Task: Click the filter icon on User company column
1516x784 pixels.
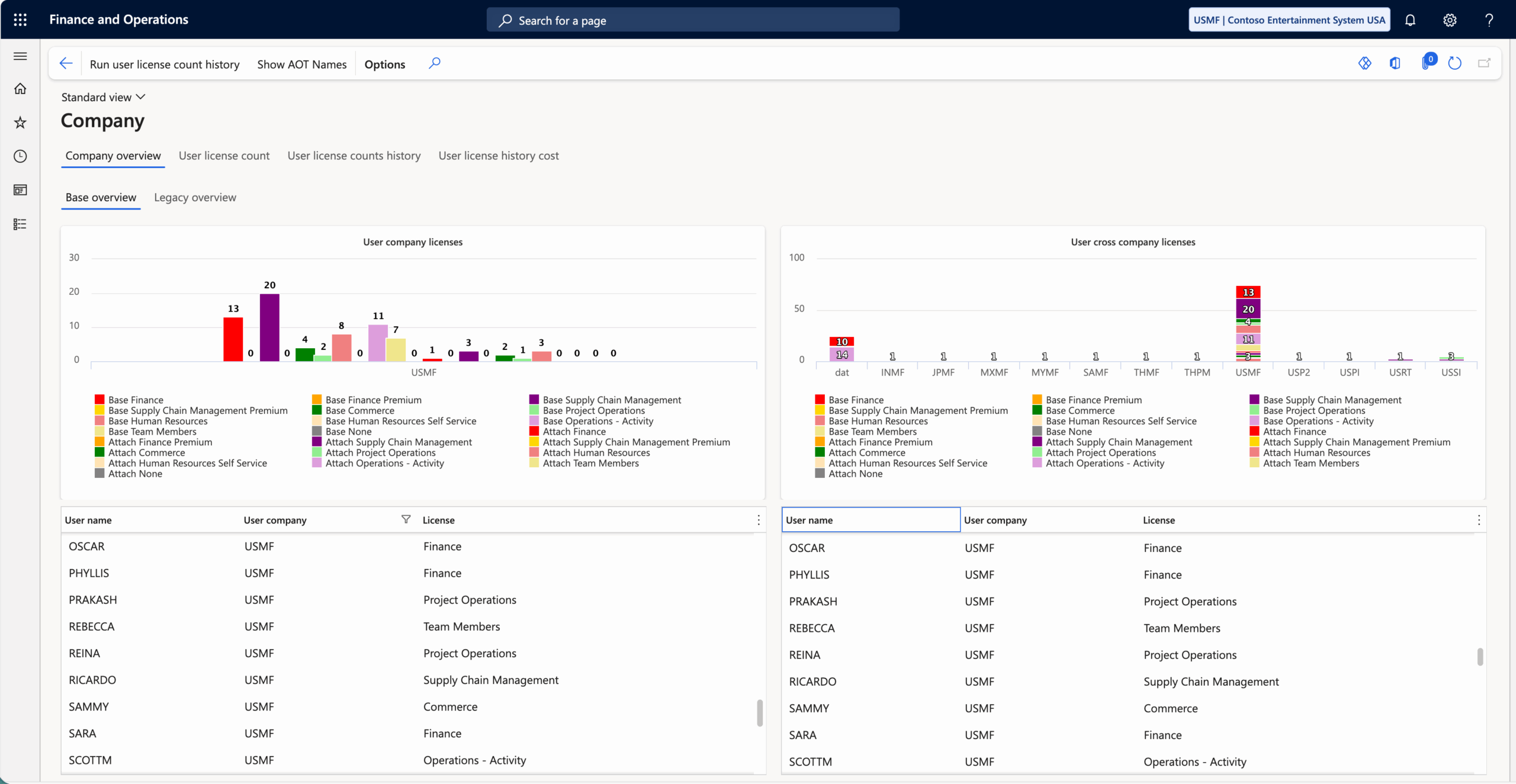Action: [406, 519]
